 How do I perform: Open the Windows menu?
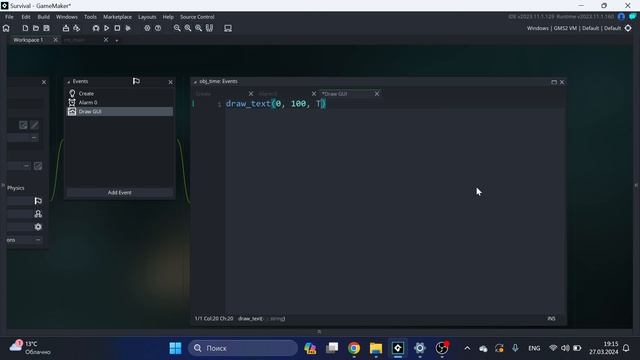pyautogui.click(x=67, y=17)
